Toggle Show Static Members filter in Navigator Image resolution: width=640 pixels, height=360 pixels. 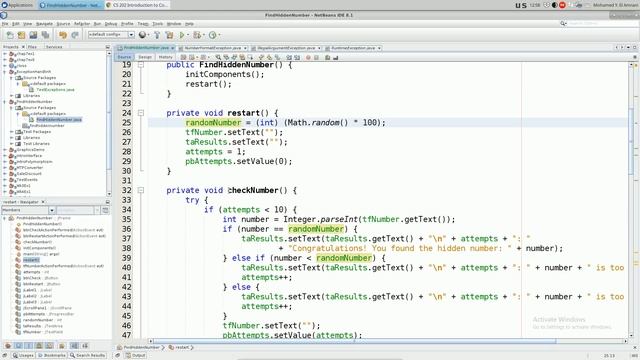(29, 346)
